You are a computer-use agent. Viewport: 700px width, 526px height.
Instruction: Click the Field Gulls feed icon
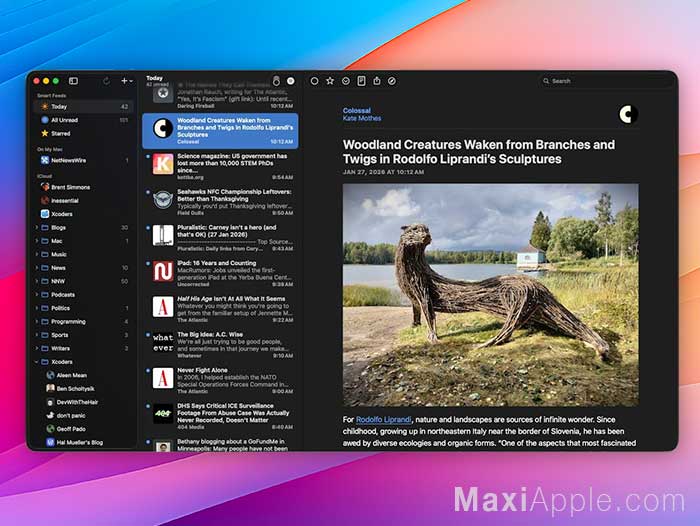163,200
